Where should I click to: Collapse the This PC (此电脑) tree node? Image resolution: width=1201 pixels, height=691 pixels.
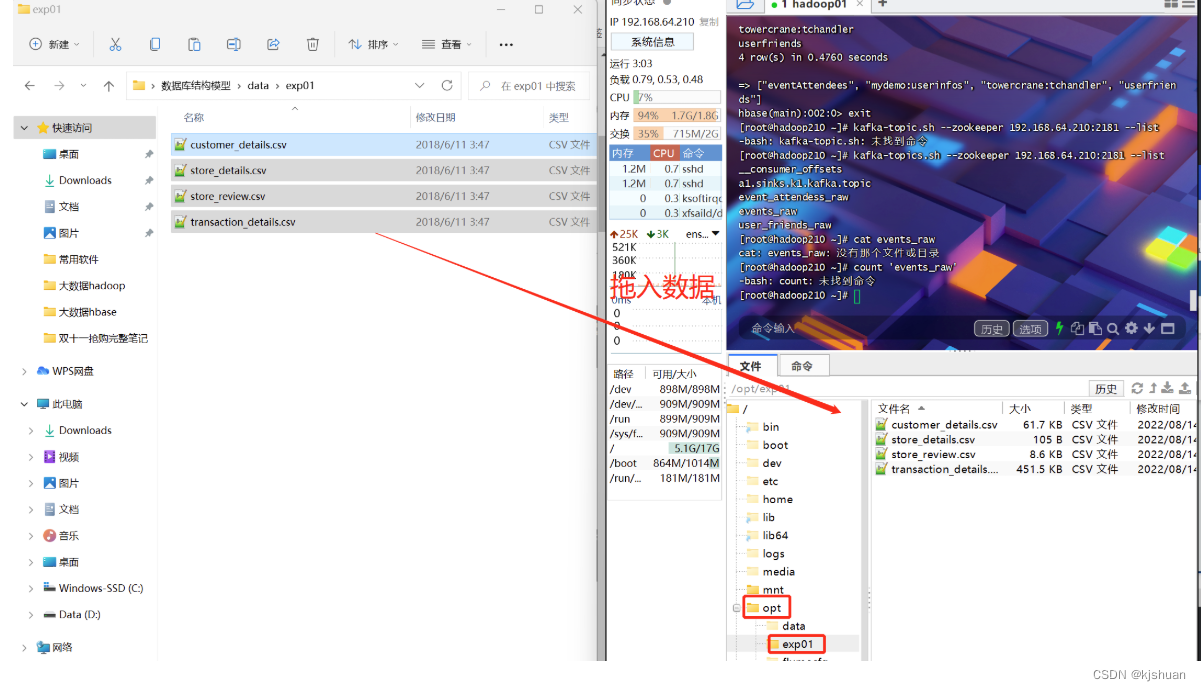tap(24, 404)
